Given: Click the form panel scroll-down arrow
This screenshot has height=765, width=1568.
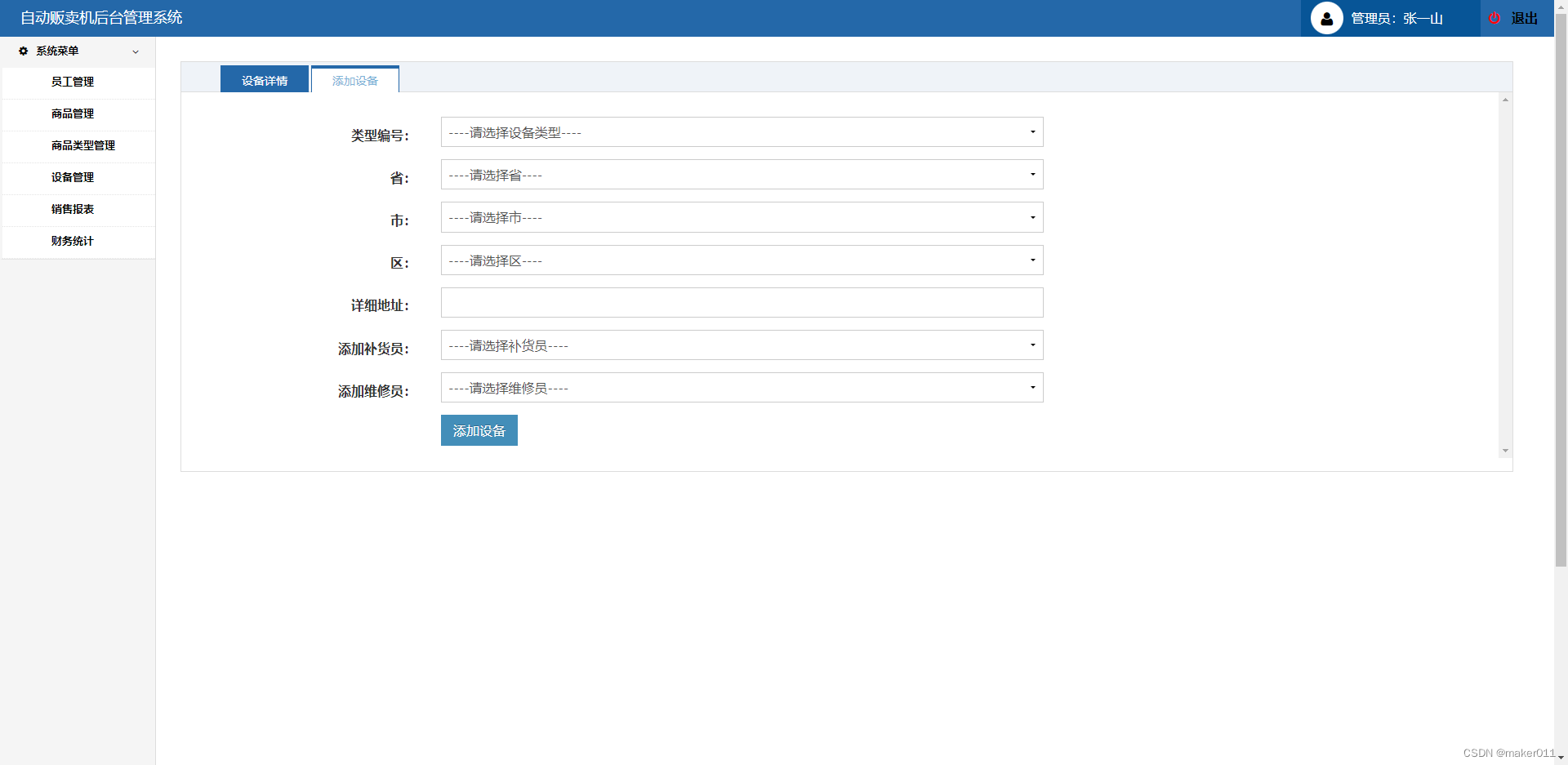Looking at the screenshot, I should click(1505, 451).
